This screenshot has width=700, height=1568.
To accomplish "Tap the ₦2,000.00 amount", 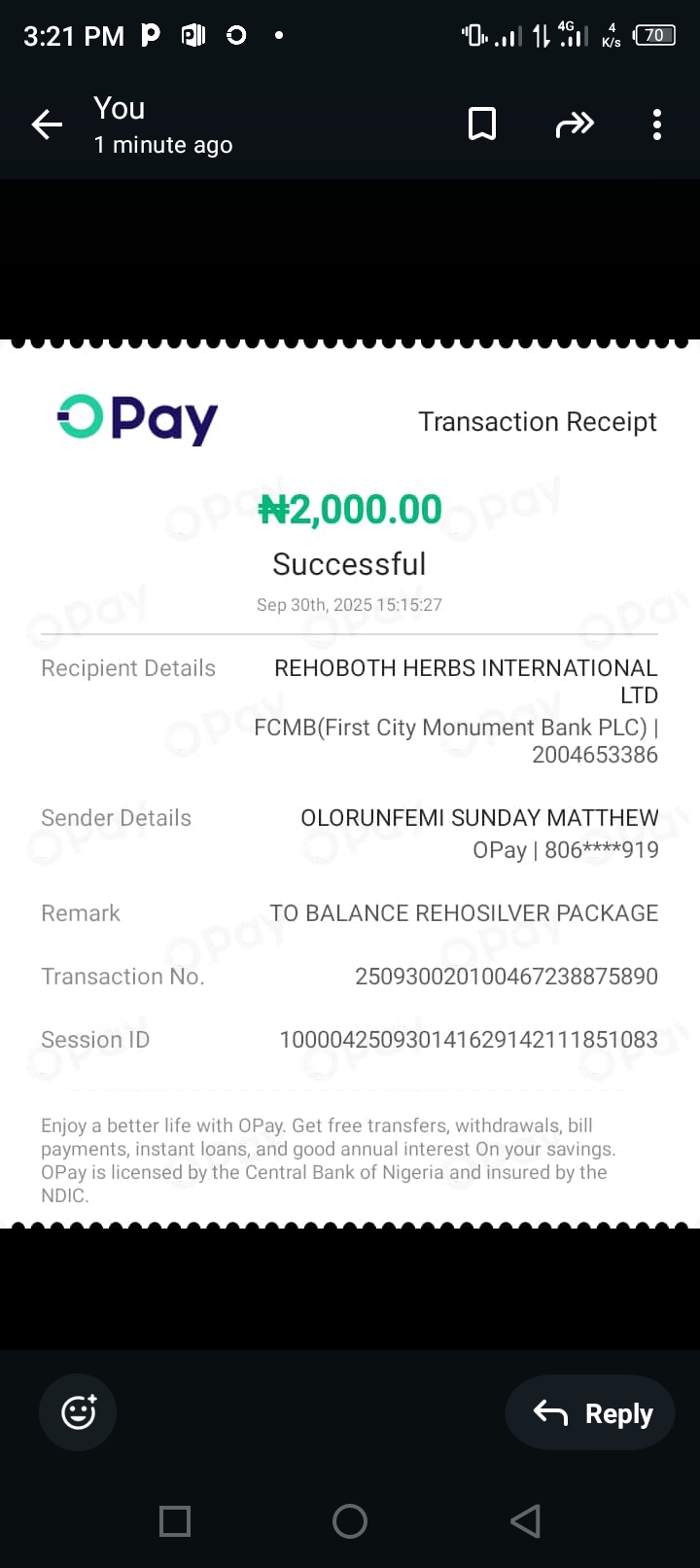I will (x=350, y=510).
